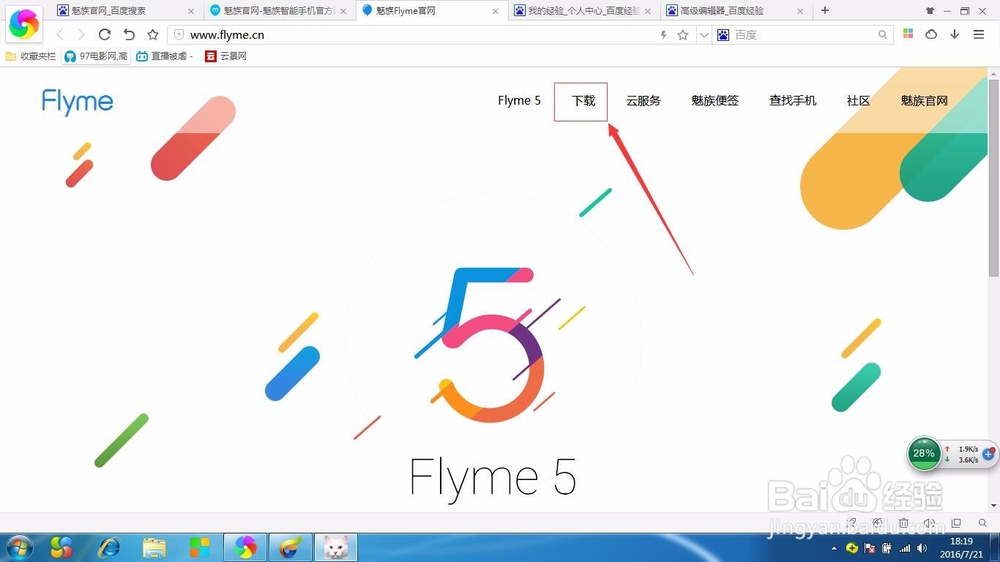Open 魅族便签 nav link
The image size is (1000, 562).
(x=715, y=101)
